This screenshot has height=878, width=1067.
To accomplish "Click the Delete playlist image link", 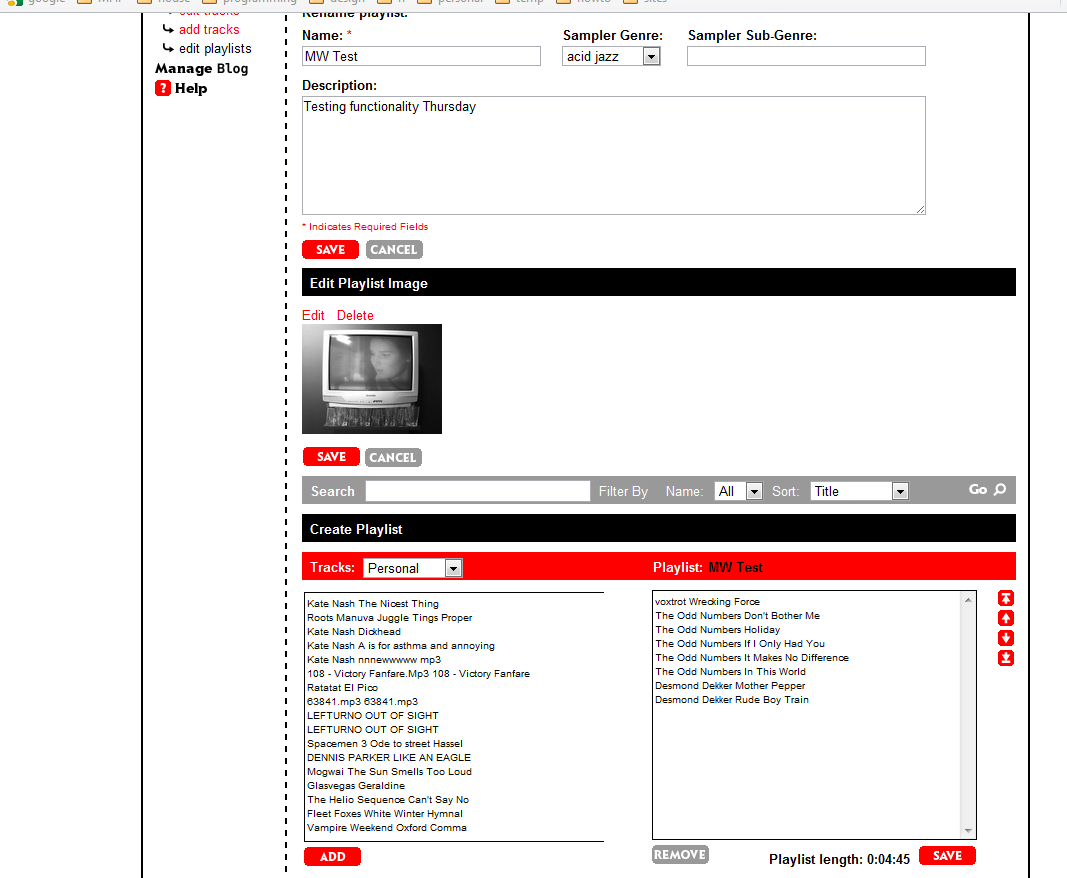I will (355, 315).
